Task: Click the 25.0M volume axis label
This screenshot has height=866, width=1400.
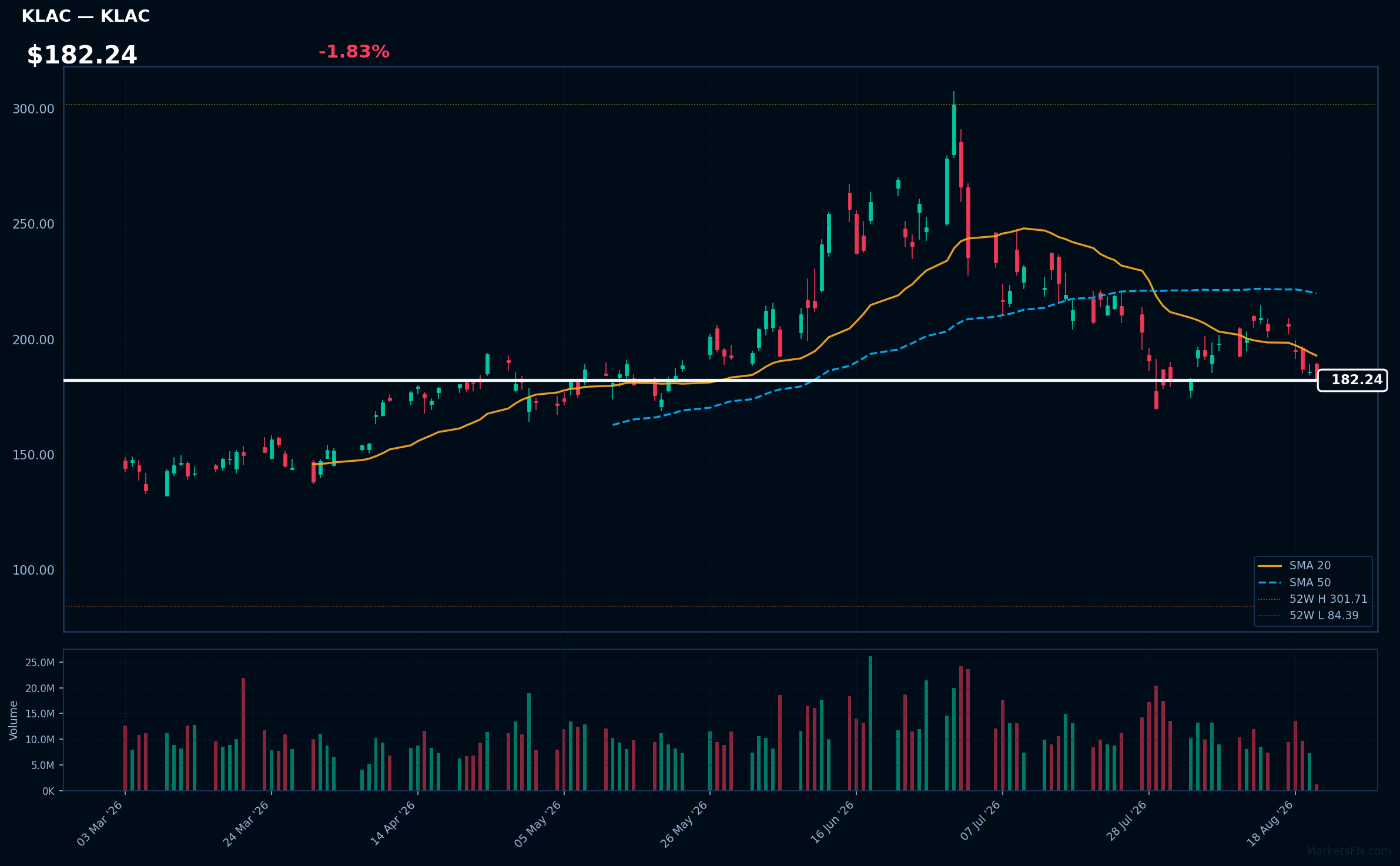Action: tap(39, 663)
